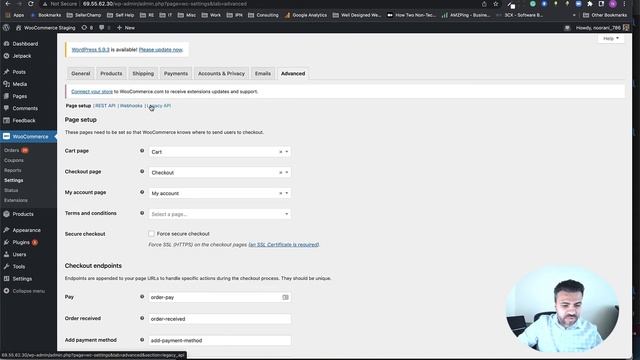This screenshot has width=640, height=360.
Task: Select the Advanced settings tab
Action: (293, 73)
